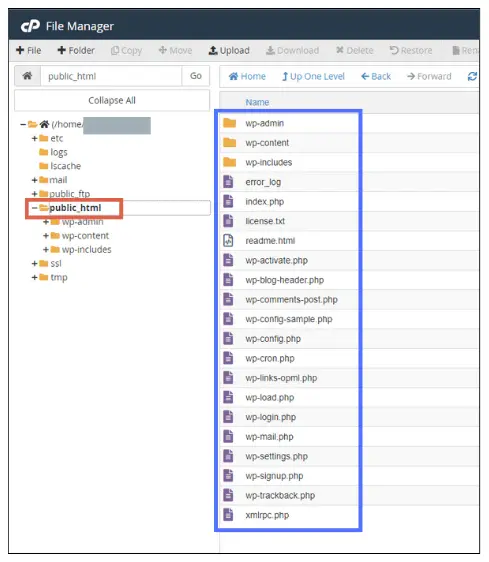
Task: Click the wp-load.php file icon
Action: point(228,397)
